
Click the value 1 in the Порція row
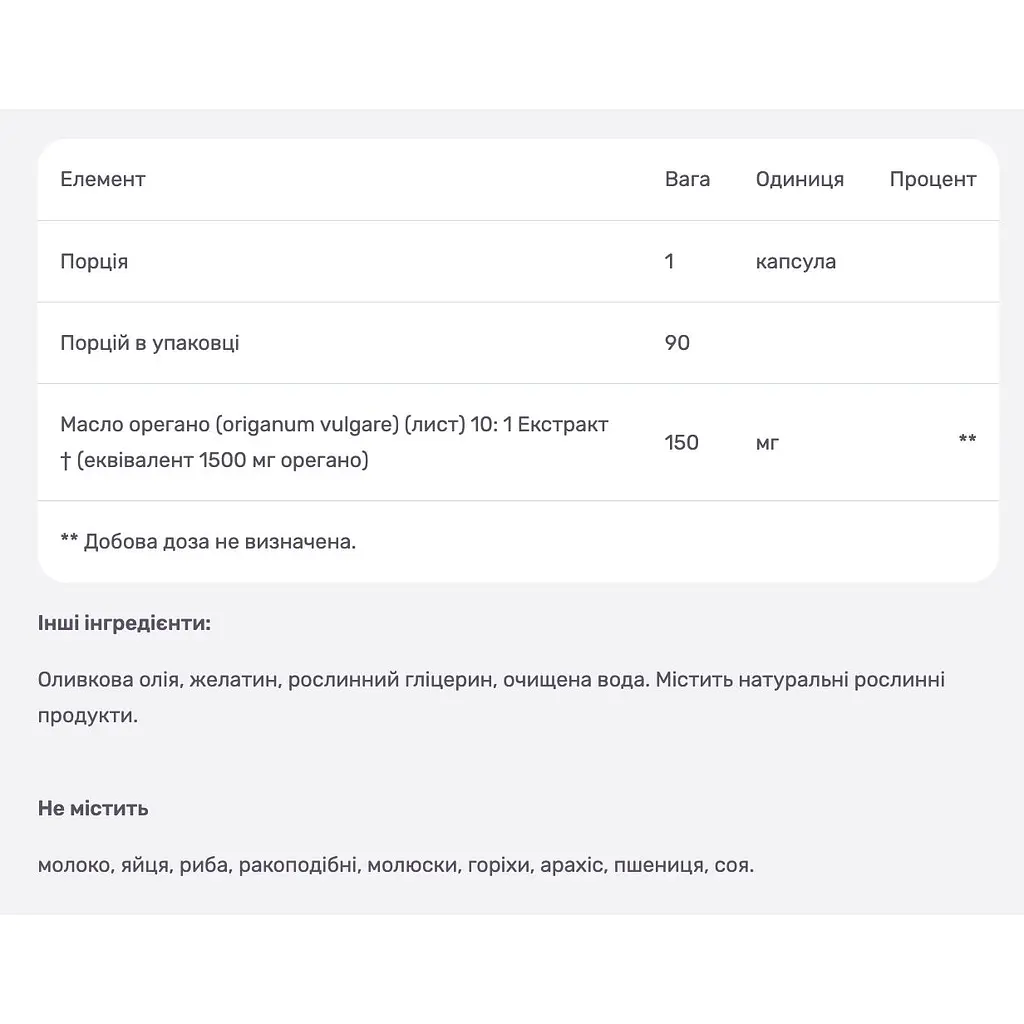pos(669,261)
